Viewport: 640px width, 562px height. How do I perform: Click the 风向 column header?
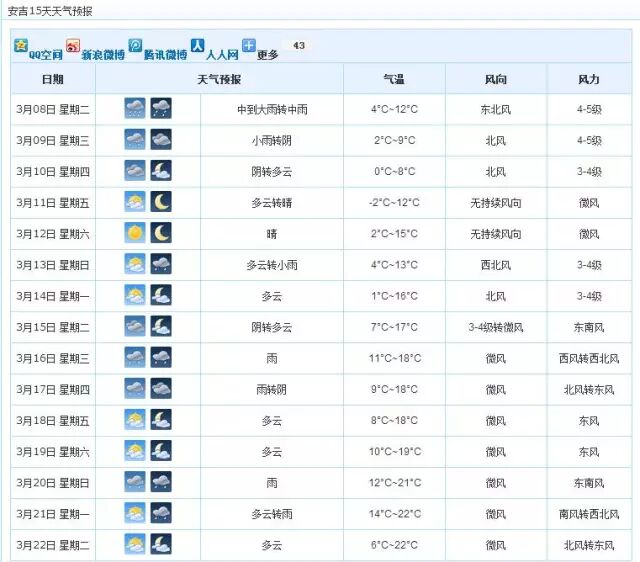click(x=496, y=79)
